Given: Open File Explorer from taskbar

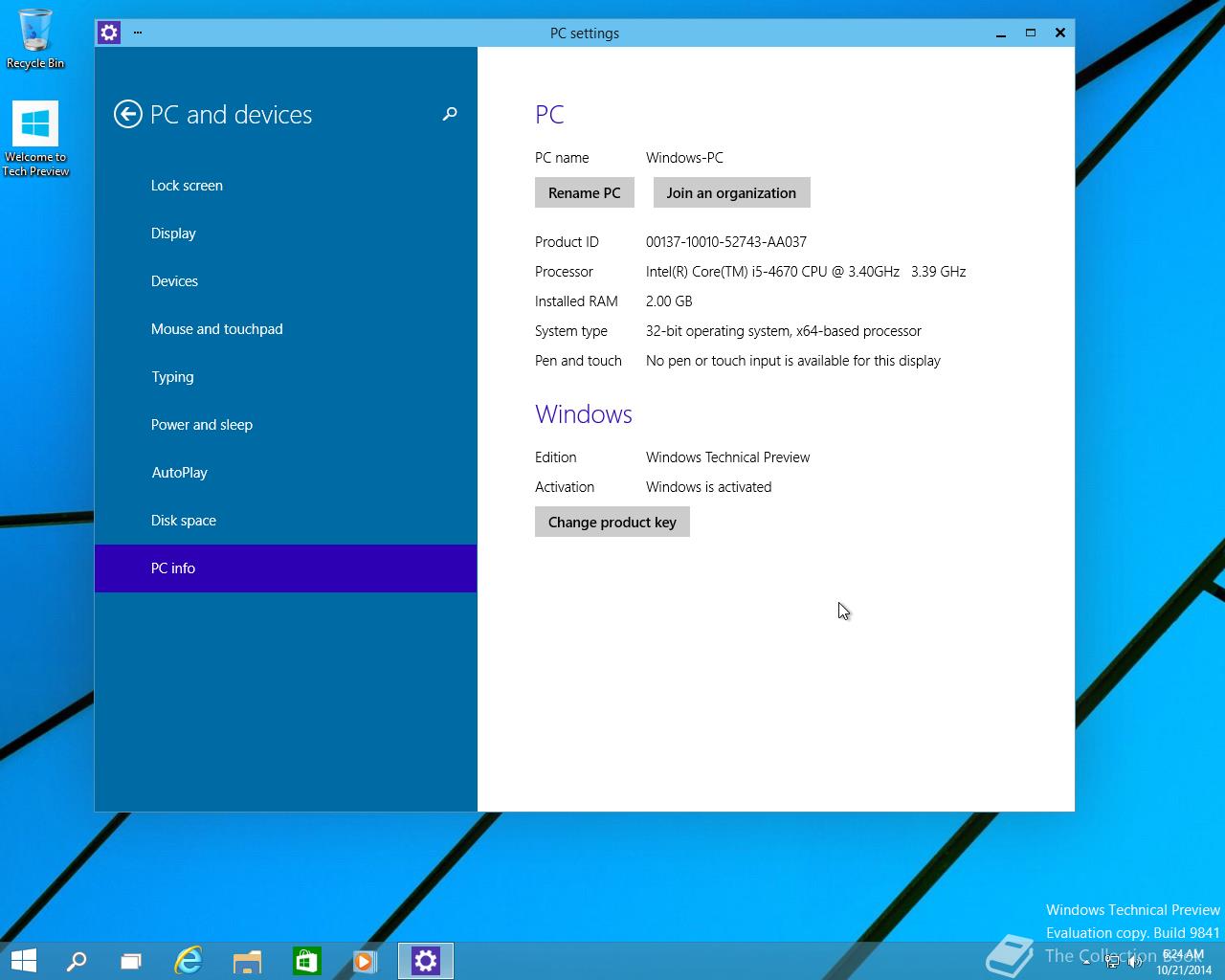Looking at the screenshot, I should 247,961.
